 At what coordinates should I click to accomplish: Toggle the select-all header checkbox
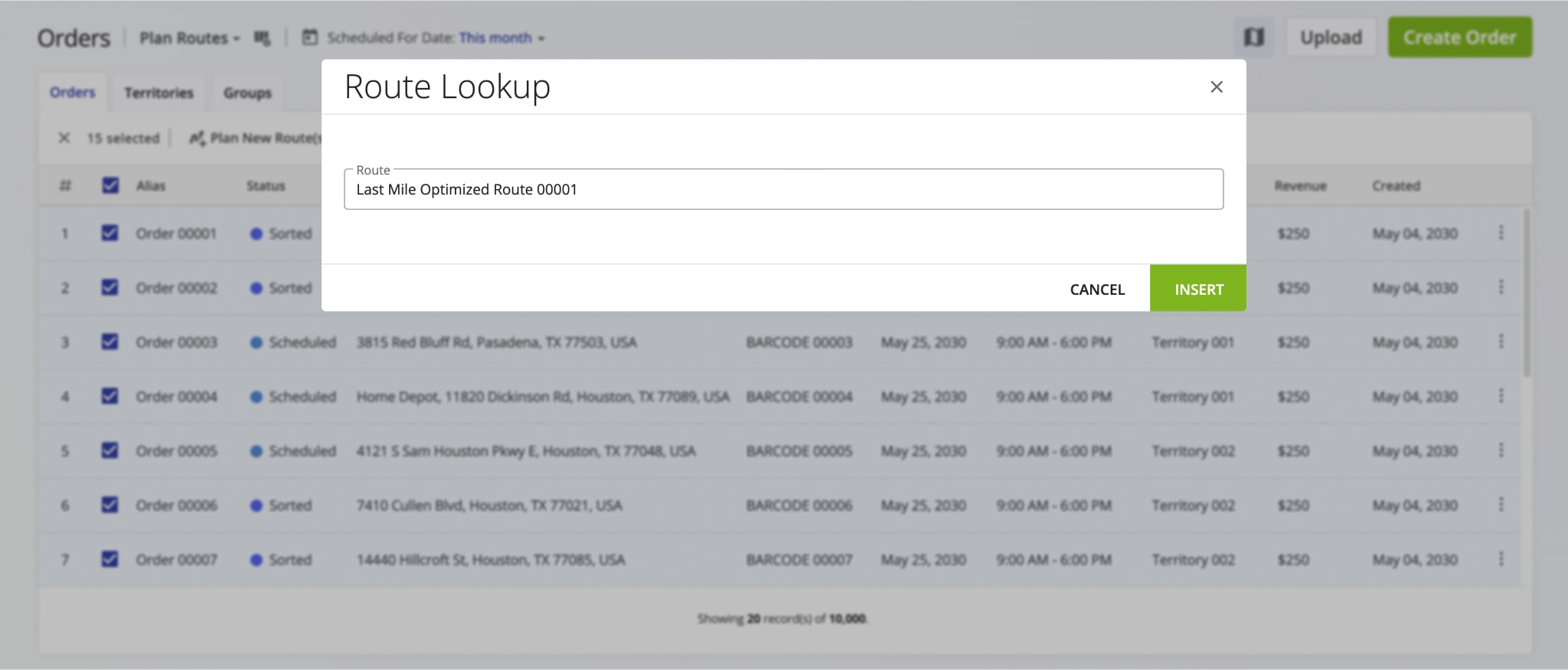coord(110,185)
